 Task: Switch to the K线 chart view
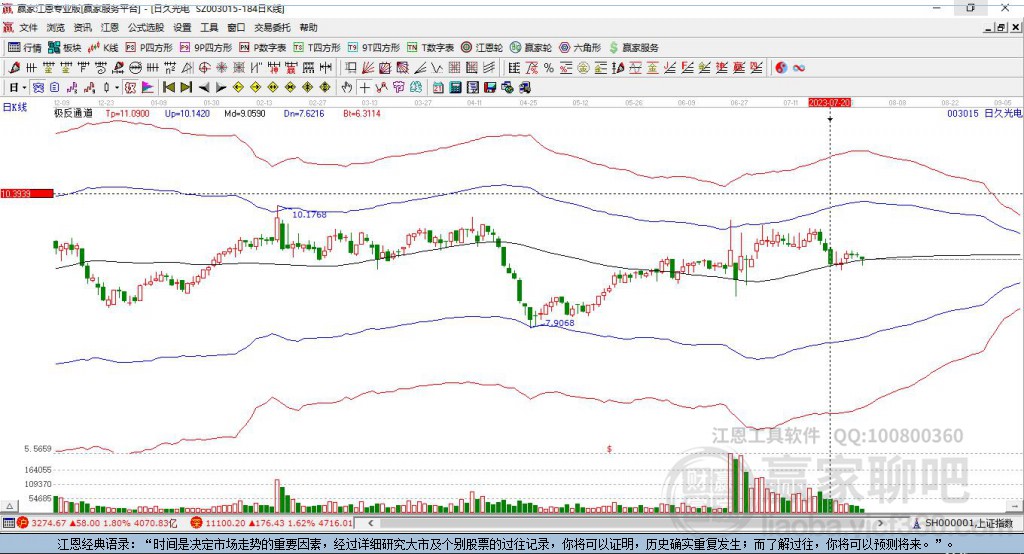click(x=103, y=48)
